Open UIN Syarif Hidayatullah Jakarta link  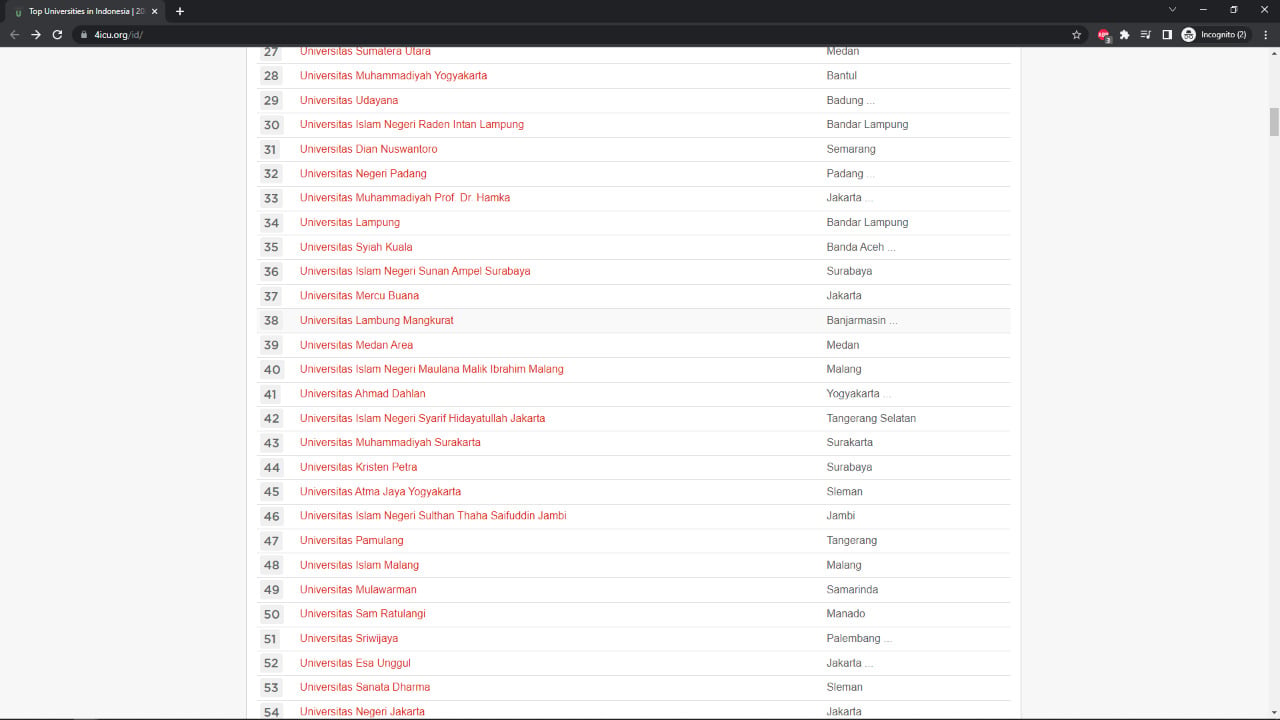coord(422,418)
